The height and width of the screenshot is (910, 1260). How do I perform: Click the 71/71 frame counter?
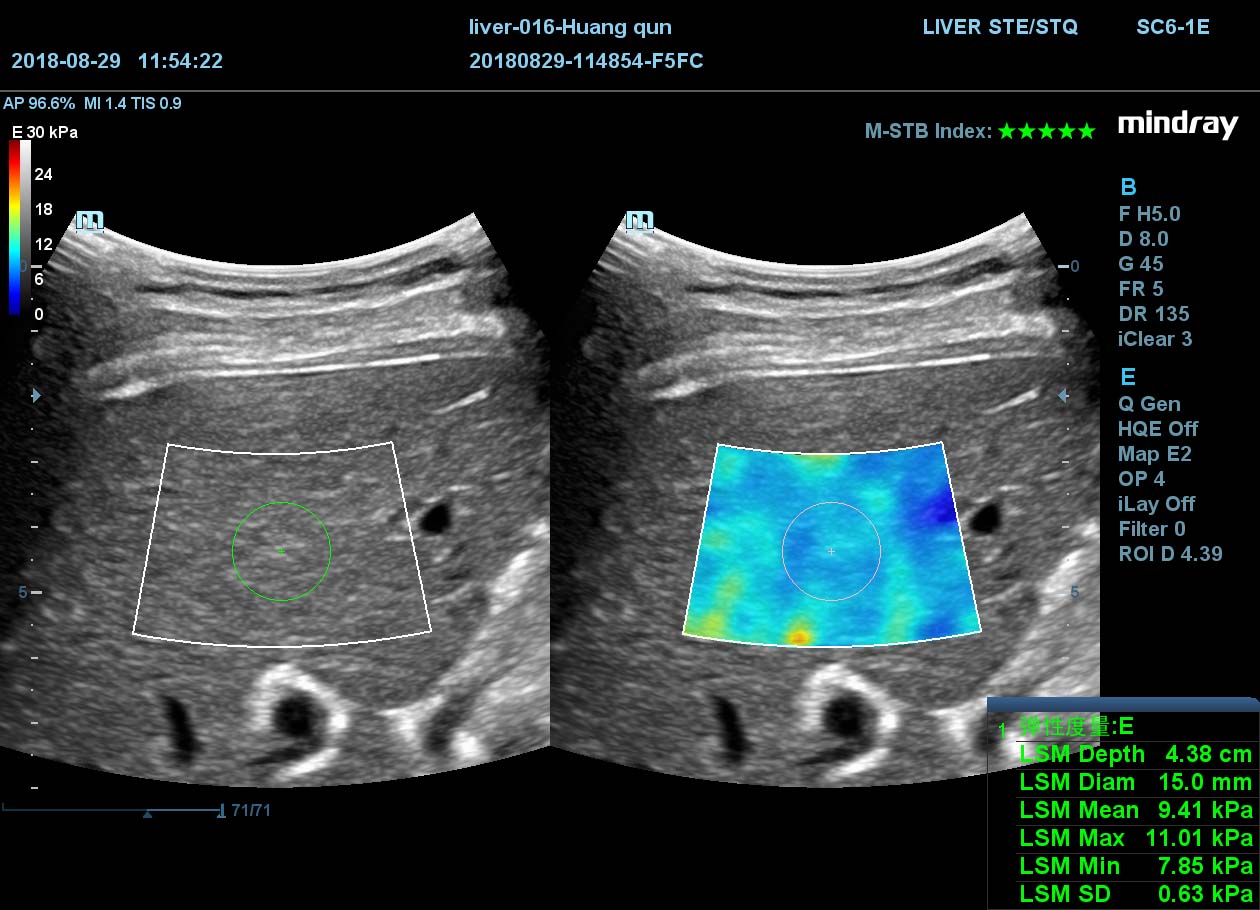(250, 811)
